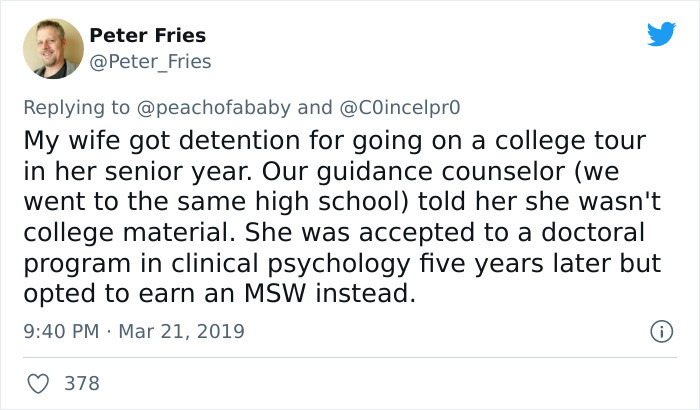Click the Twitter bird logo
Screen dimensions: 700x410
[661, 34]
